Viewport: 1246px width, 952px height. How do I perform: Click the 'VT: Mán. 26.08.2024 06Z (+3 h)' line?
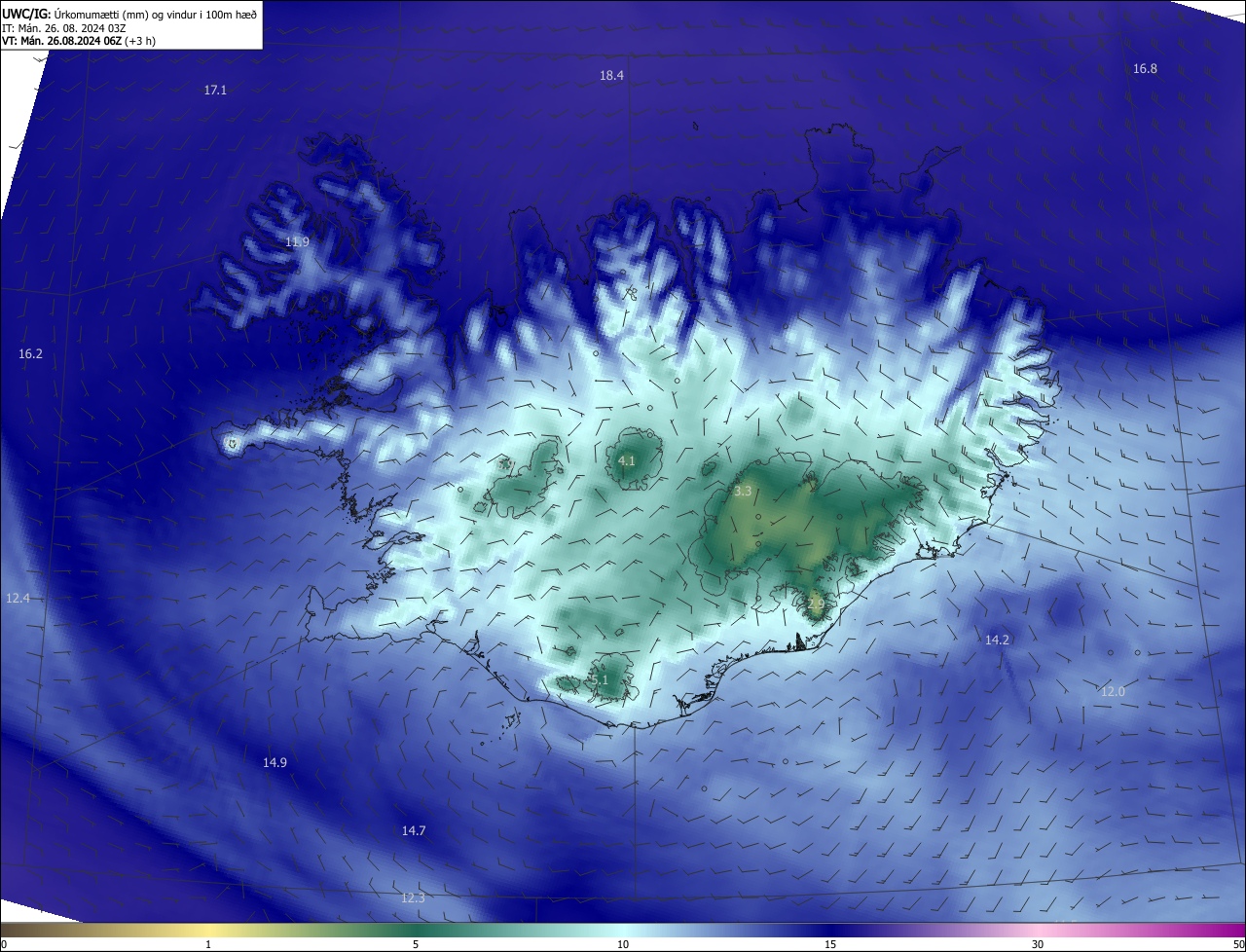coord(79,40)
